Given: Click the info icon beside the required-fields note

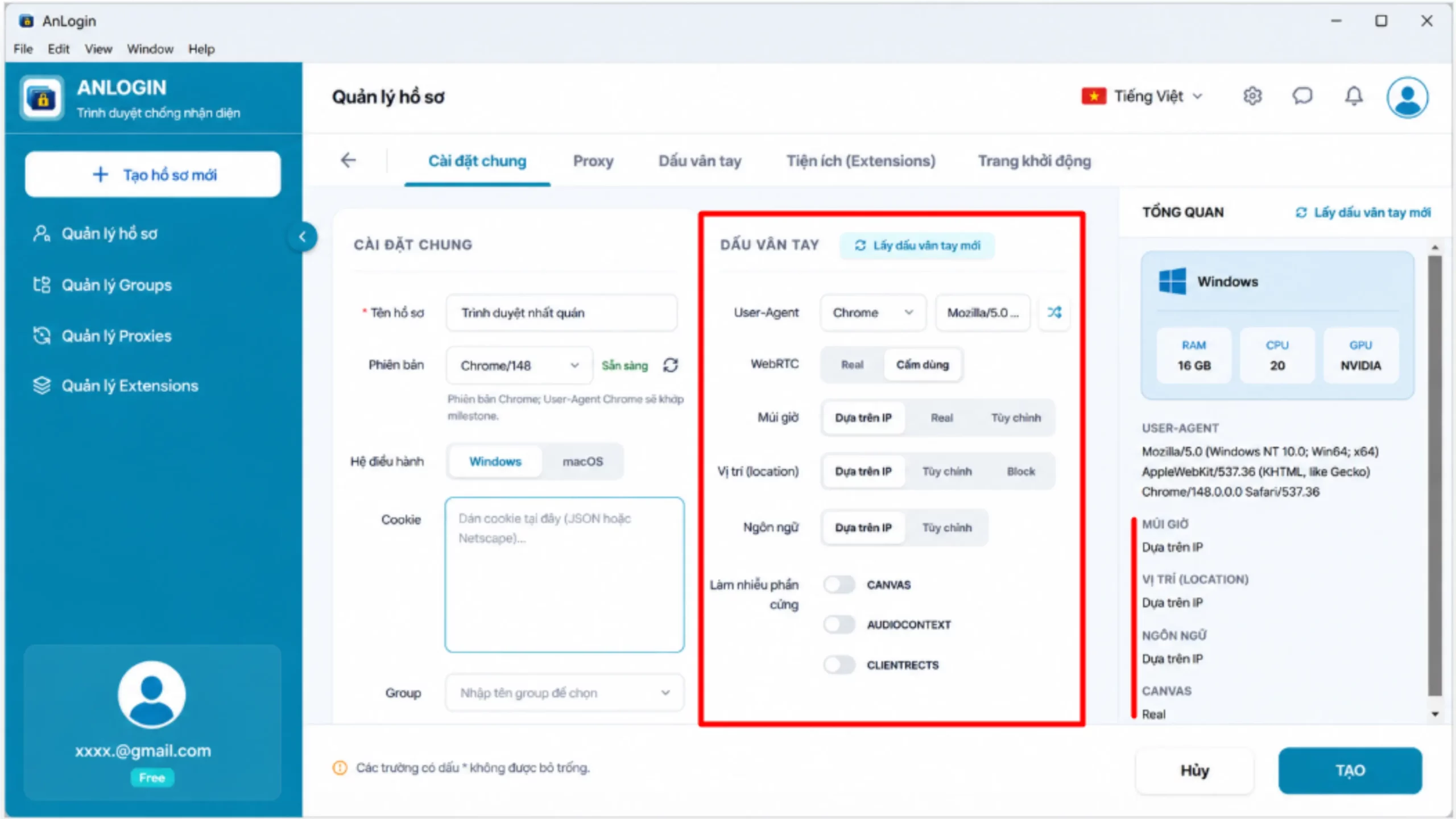Looking at the screenshot, I should (340, 768).
